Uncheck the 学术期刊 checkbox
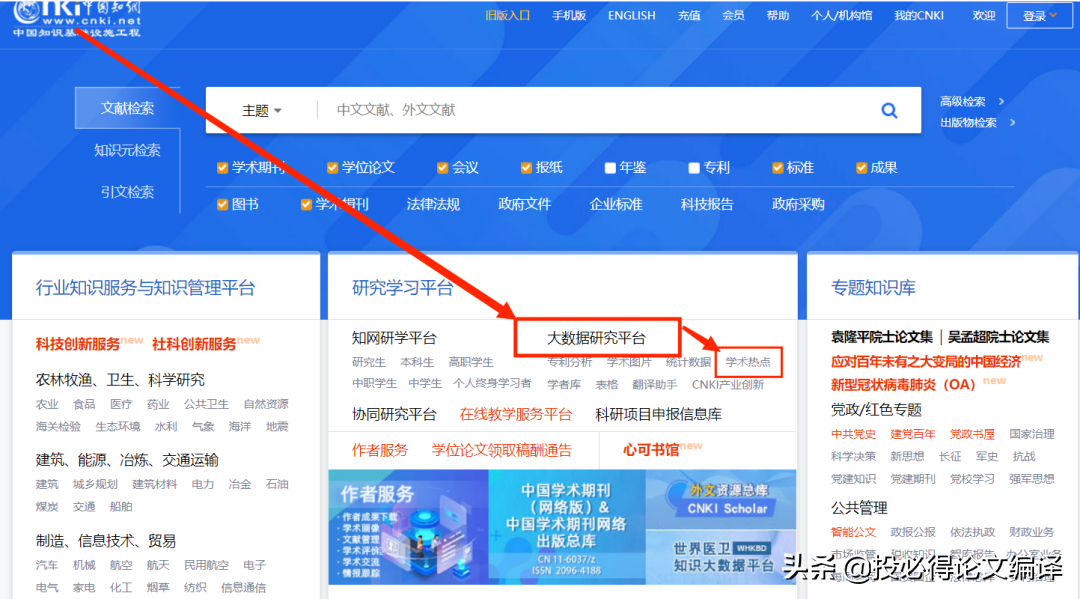1080x599 pixels. (222, 167)
